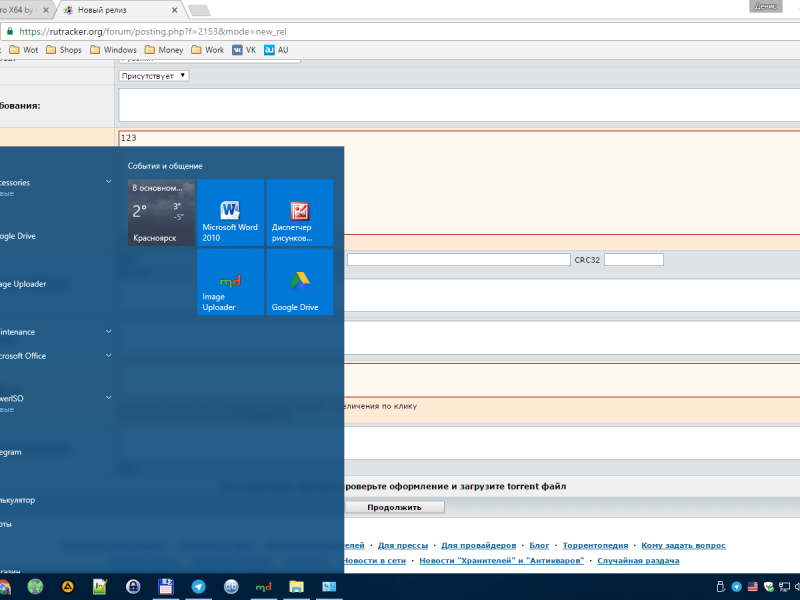Open the Новости в сети link
The height and width of the screenshot is (600, 800).
point(375,561)
